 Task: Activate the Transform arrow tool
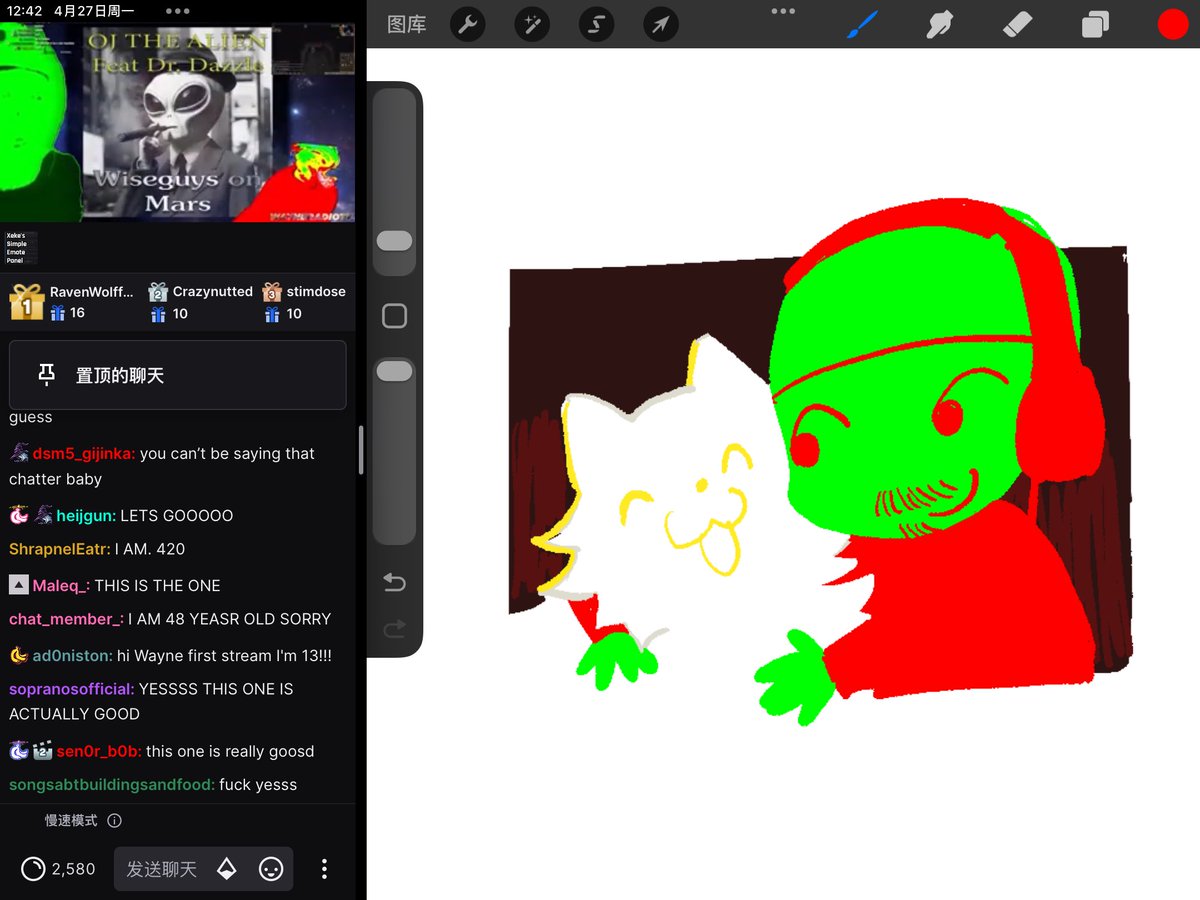coord(660,24)
